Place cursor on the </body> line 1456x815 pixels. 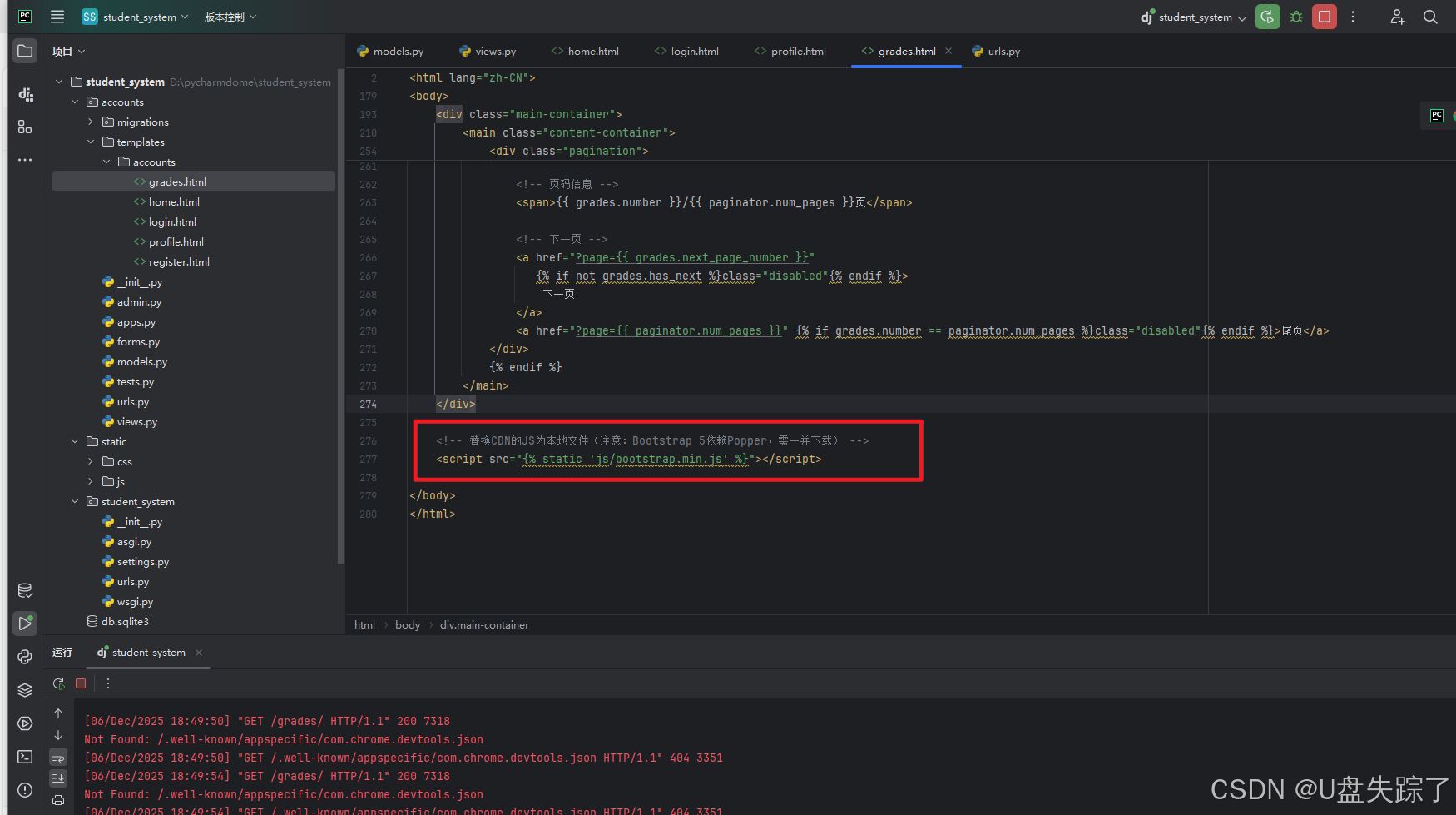[433, 496]
